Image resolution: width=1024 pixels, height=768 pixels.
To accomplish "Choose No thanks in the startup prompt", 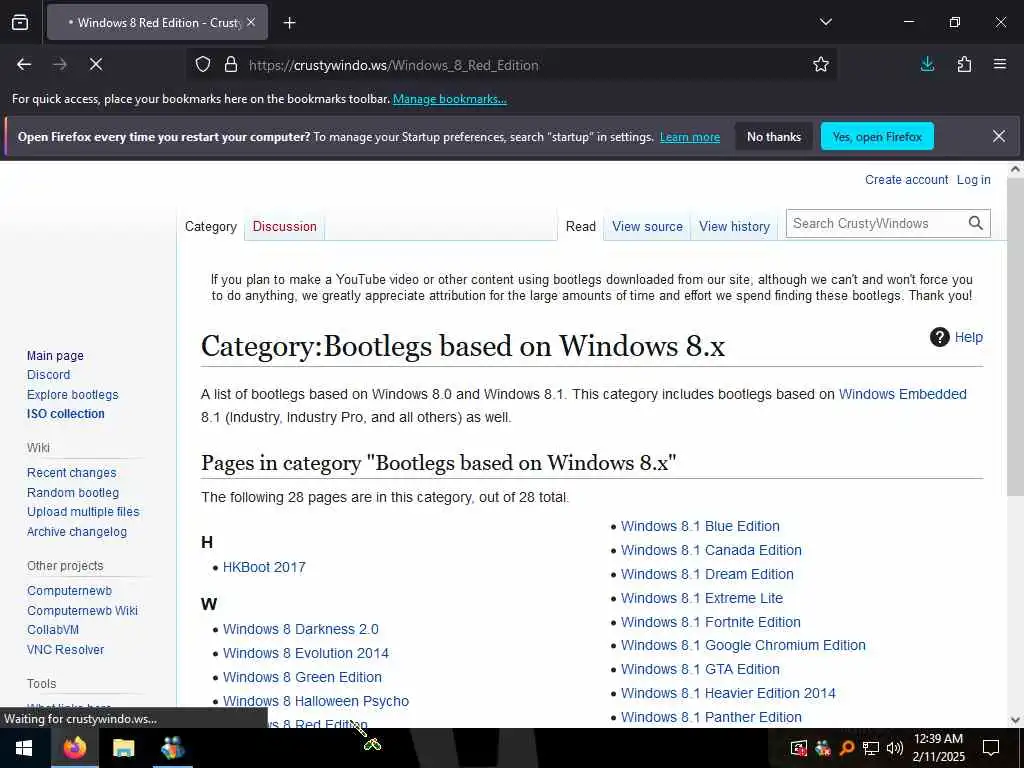I will (774, 136).
